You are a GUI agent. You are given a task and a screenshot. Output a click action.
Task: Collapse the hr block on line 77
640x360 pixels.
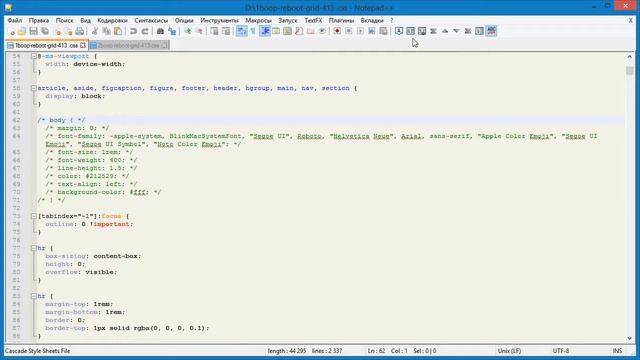point(34,248)
